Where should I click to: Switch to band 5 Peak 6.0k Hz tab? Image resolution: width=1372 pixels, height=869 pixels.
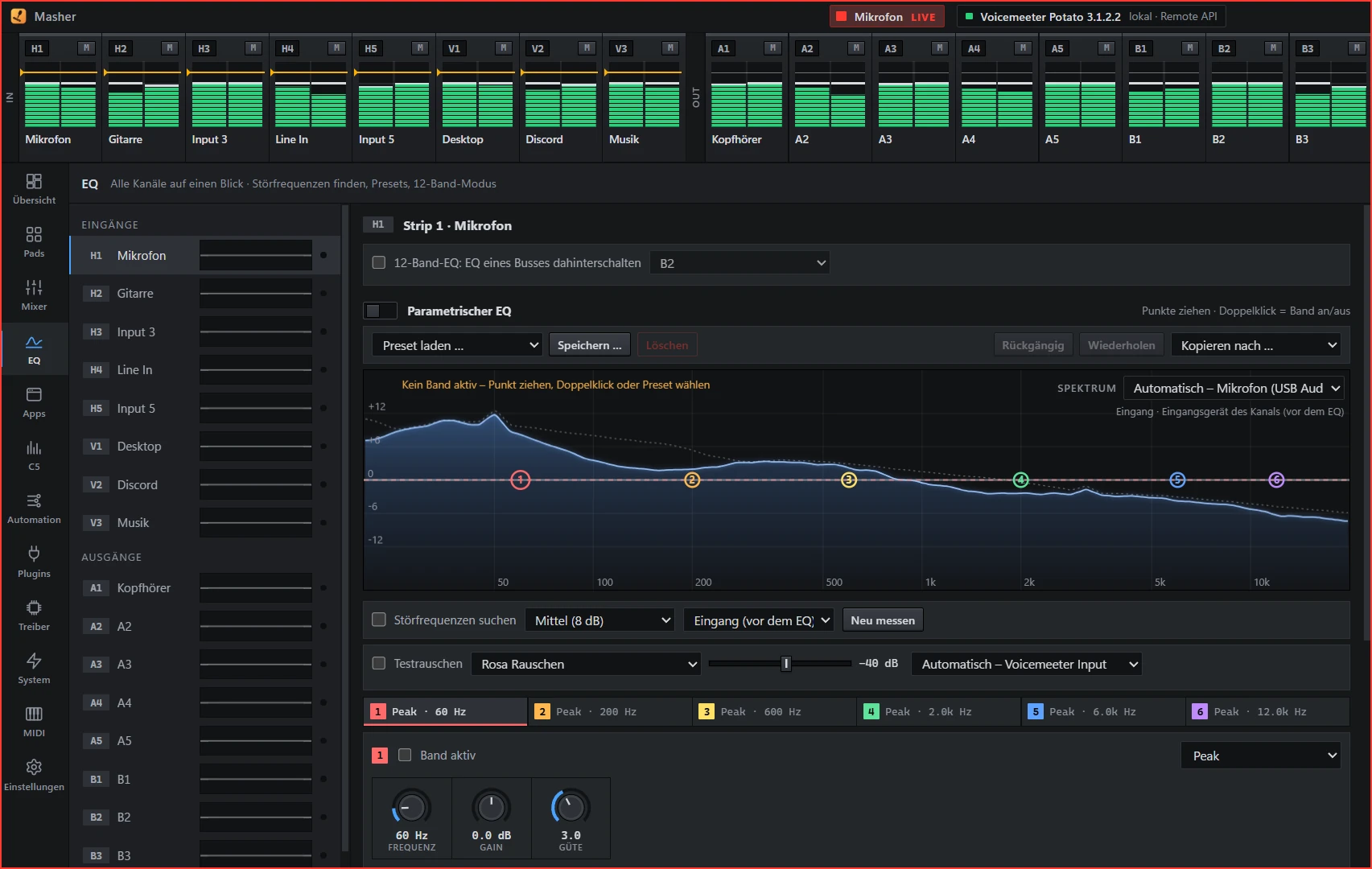(1103, 711)
